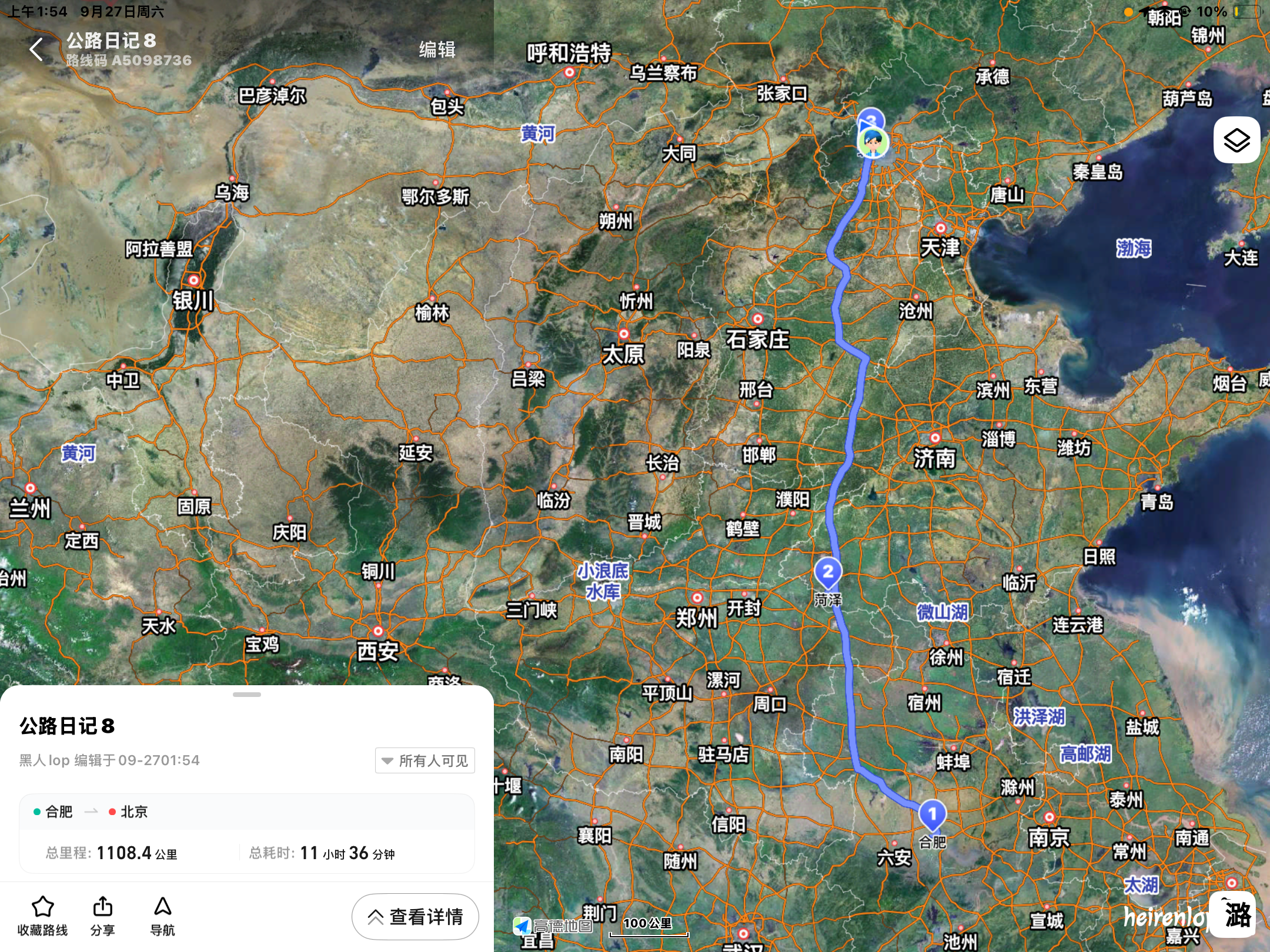1270x952 pixels.
Task: Start navigation with 导航 icon
Action: coord(163,907)
